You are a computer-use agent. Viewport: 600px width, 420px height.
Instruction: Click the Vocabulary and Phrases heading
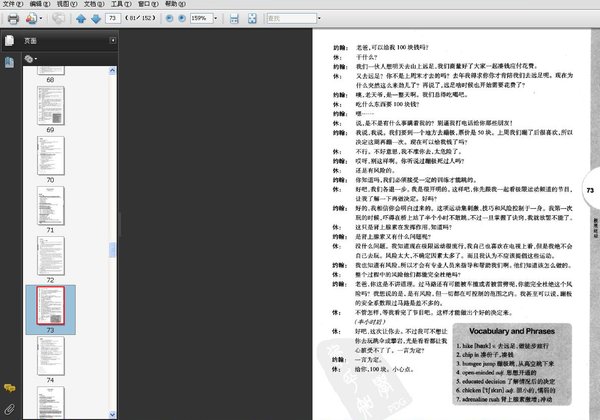(x=512, y=331)
